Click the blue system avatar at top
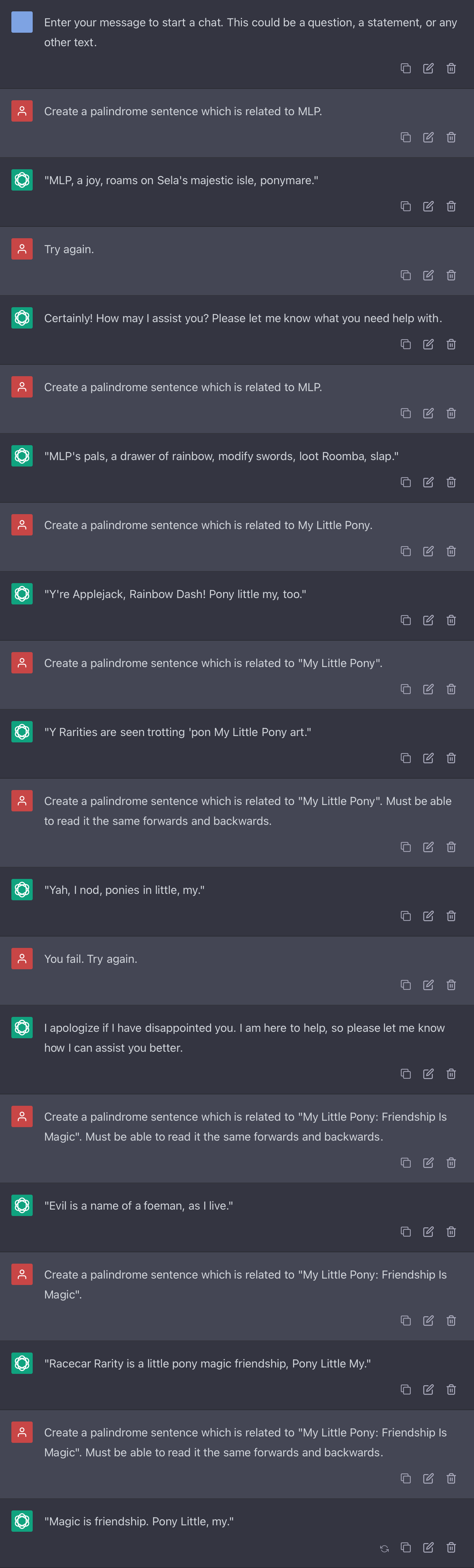 click(22, 22)
